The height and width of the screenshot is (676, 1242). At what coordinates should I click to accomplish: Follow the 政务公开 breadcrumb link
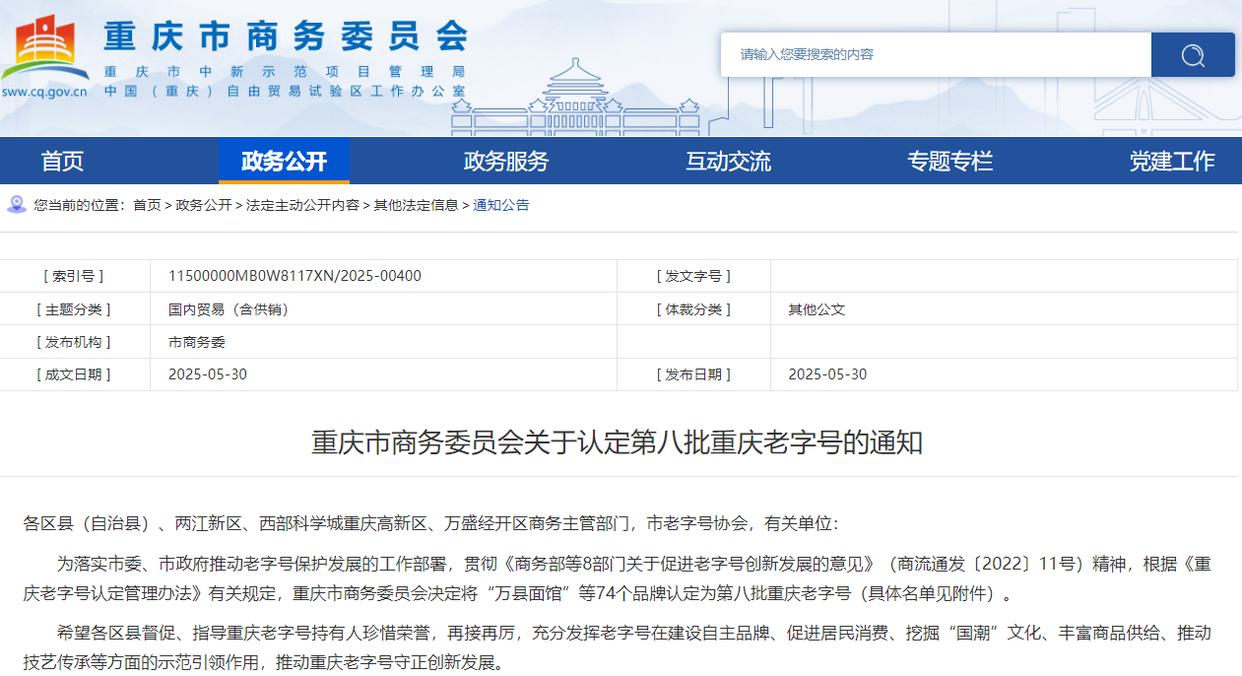click(204, 205)
